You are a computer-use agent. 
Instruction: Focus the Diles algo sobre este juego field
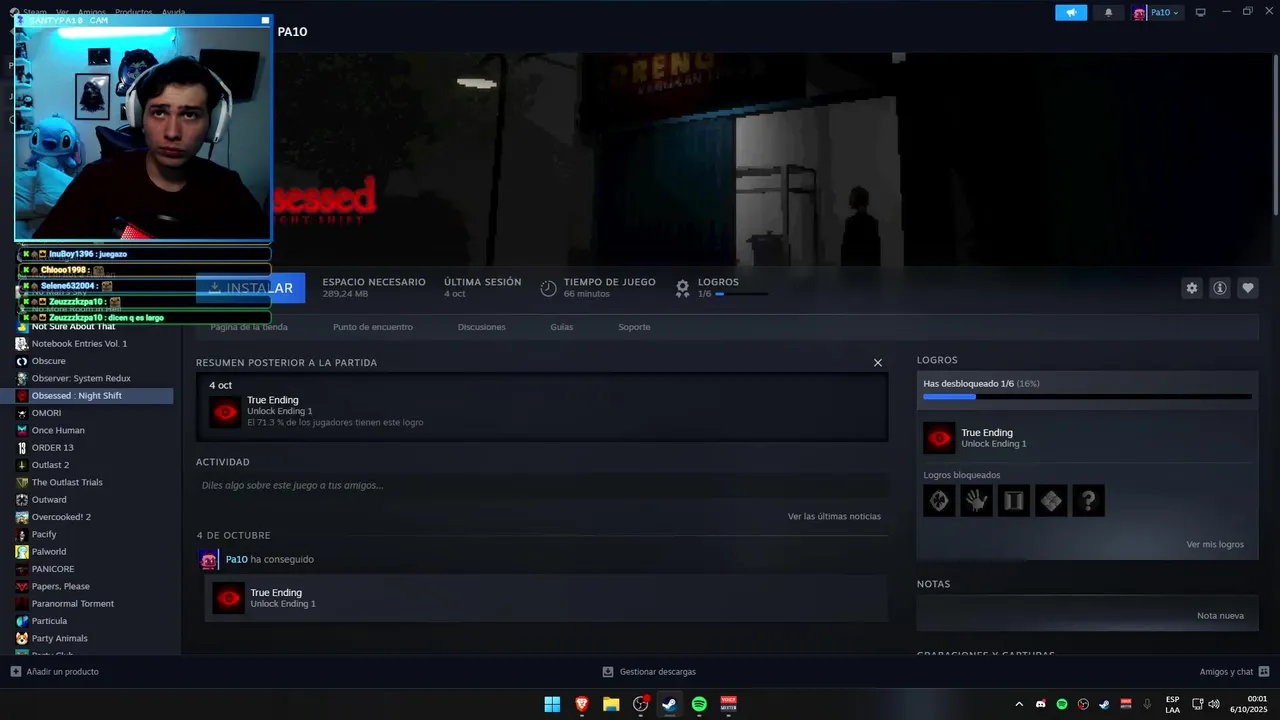click(x=542, y=486)
